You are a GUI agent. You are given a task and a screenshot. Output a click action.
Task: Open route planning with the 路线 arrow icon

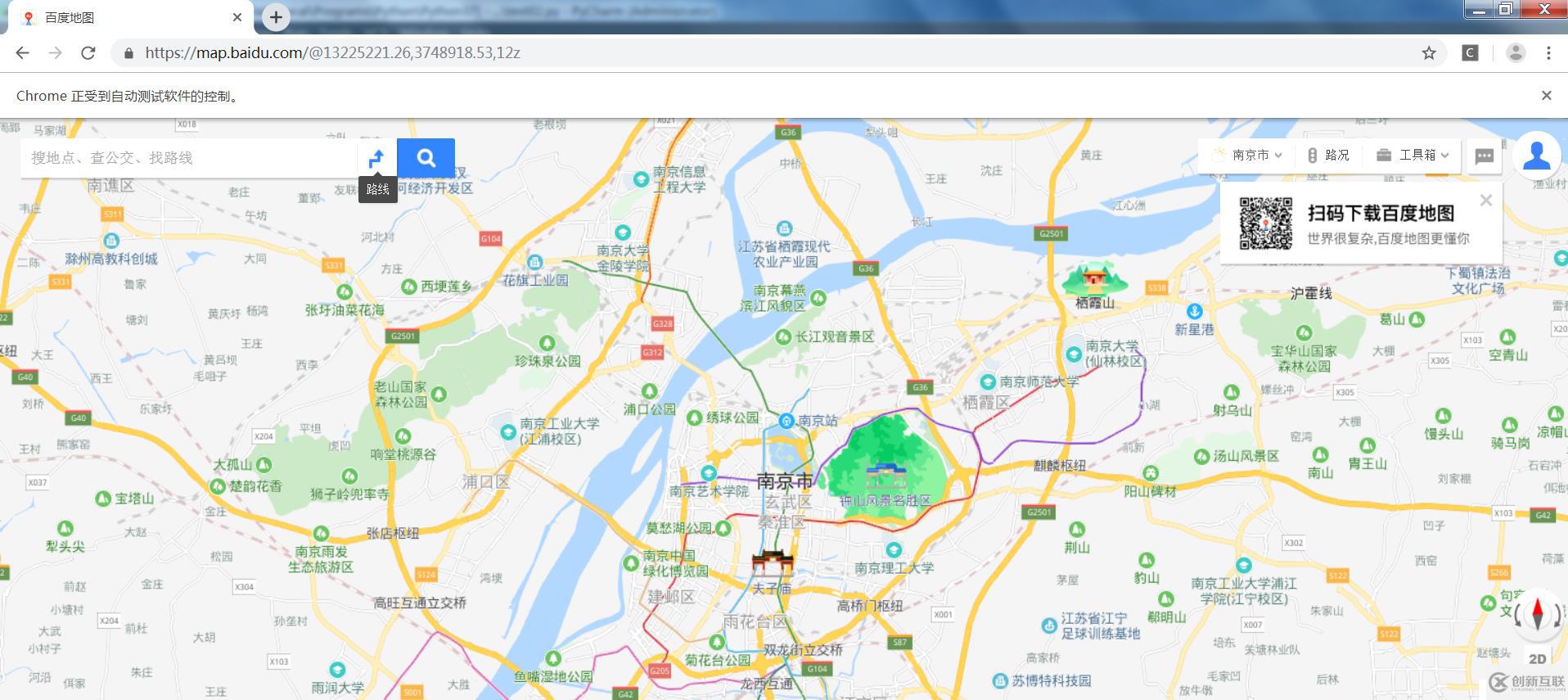[376, 158]
